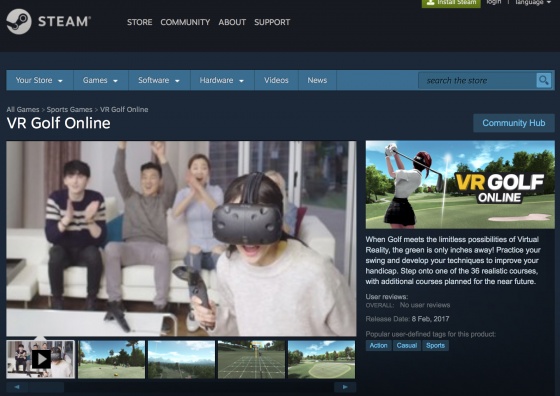
Task: Open the Videos tab
Action: point(276,80)
